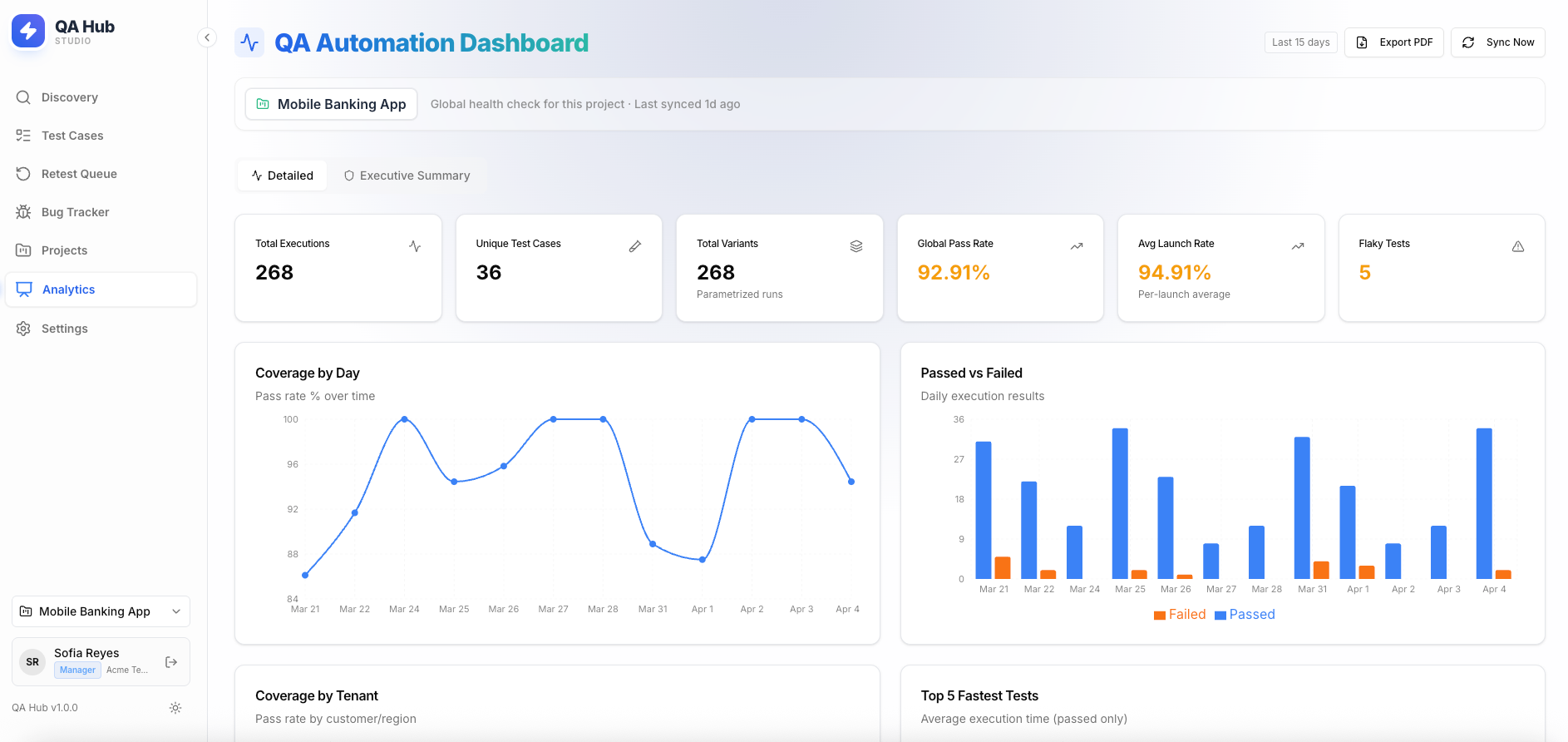Click the Sofia Reyes user name
The height and width of the screenshot is (742, 1568).
[86, 653]
